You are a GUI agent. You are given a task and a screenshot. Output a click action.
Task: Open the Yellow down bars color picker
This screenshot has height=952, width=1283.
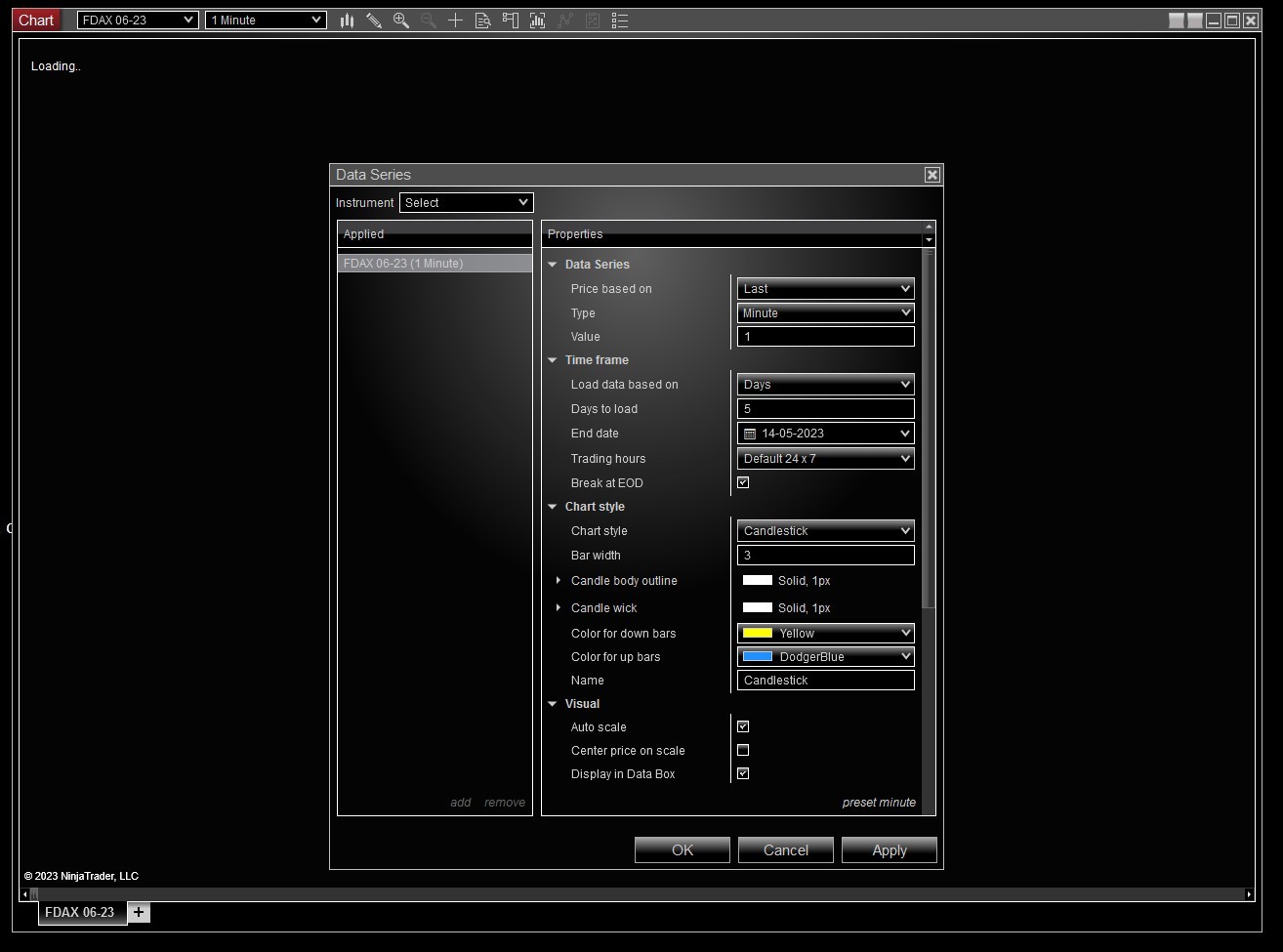click(x=825, y=634)
